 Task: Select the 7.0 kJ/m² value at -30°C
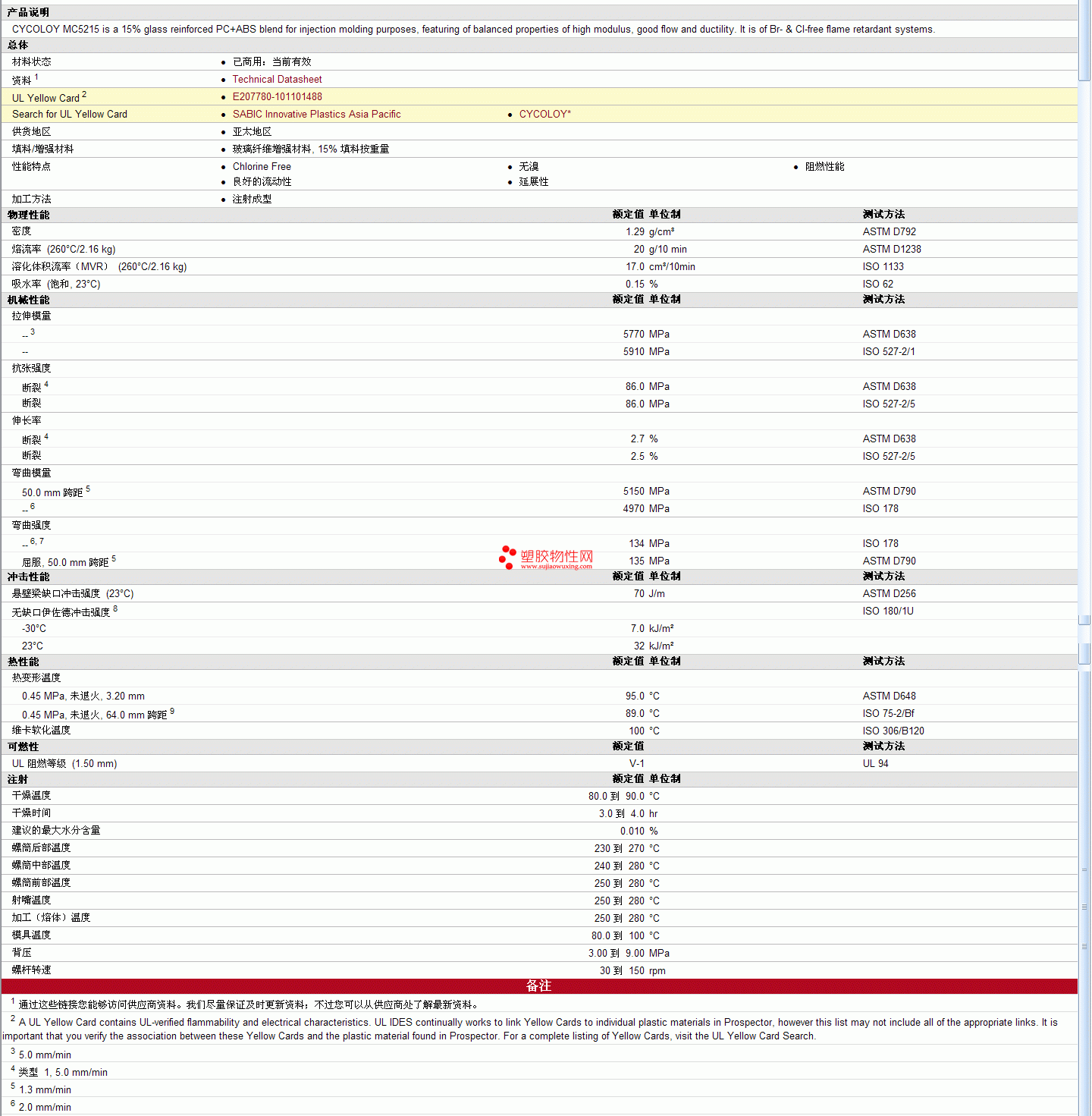click(x=652, y=628)
